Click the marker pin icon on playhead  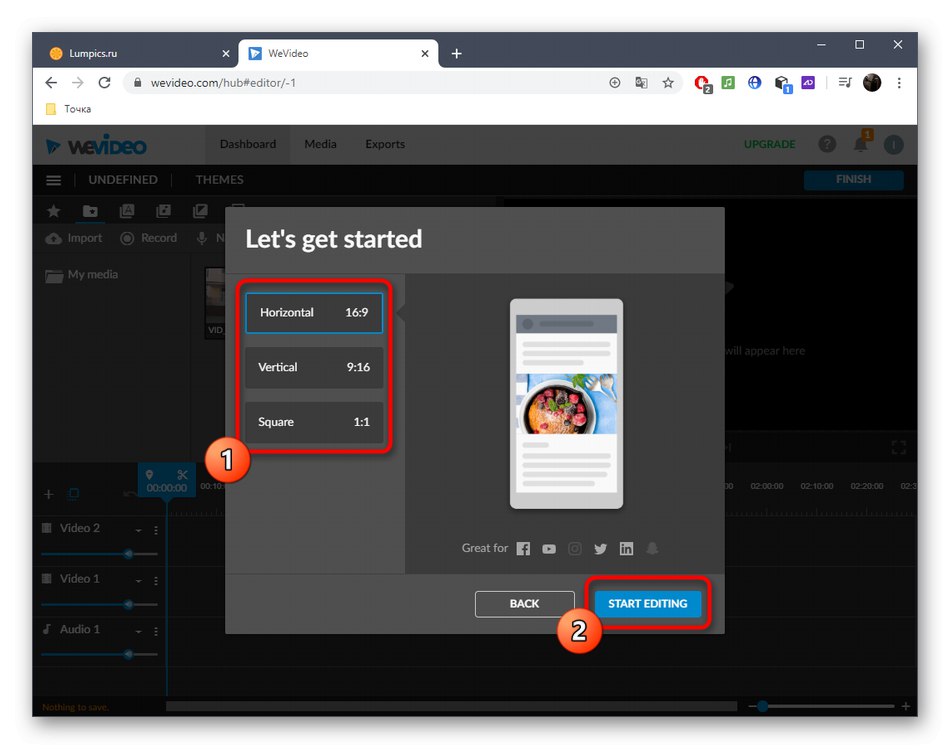tap(150, 474)
